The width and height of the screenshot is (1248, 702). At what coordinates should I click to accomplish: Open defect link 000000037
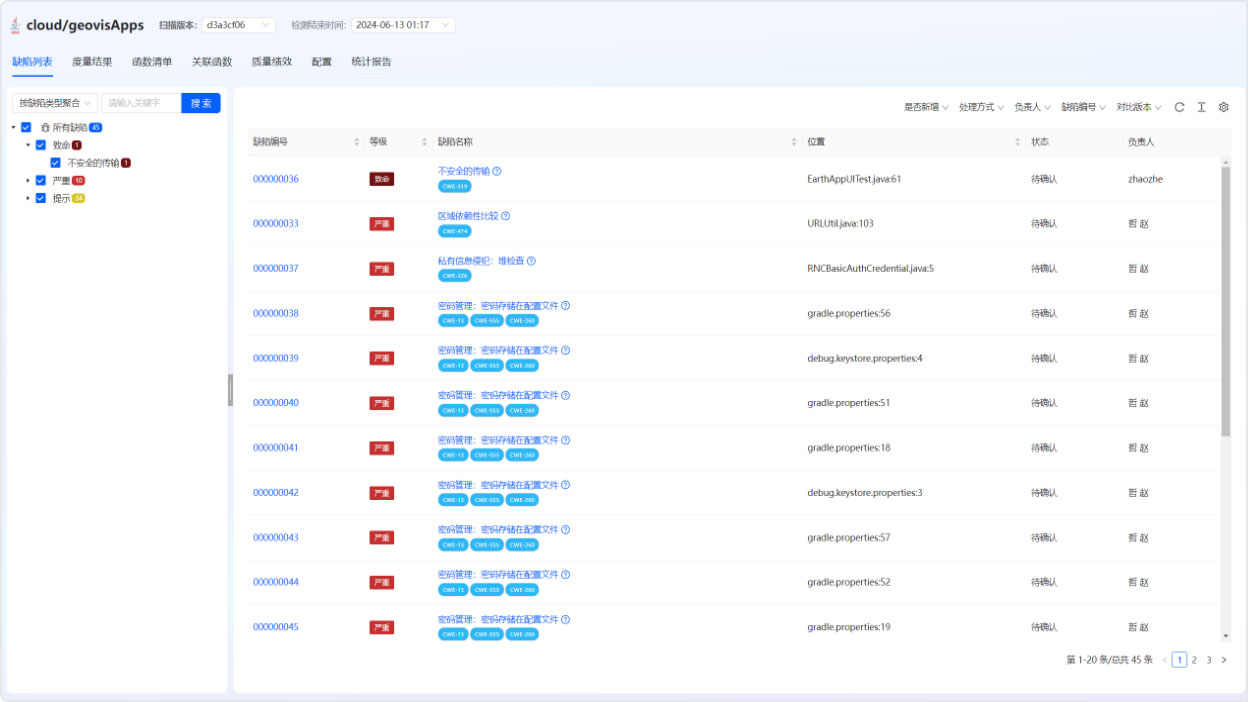pos(276,269)
